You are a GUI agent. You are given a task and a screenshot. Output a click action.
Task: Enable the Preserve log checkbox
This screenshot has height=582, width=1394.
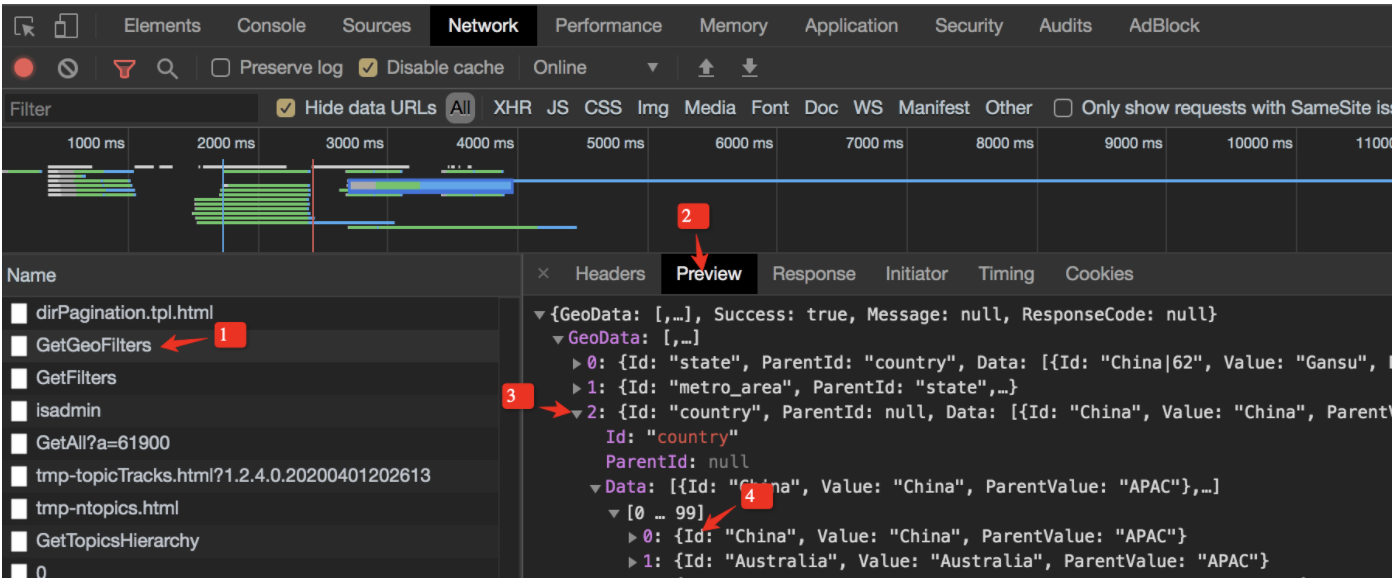pos(221,68)
